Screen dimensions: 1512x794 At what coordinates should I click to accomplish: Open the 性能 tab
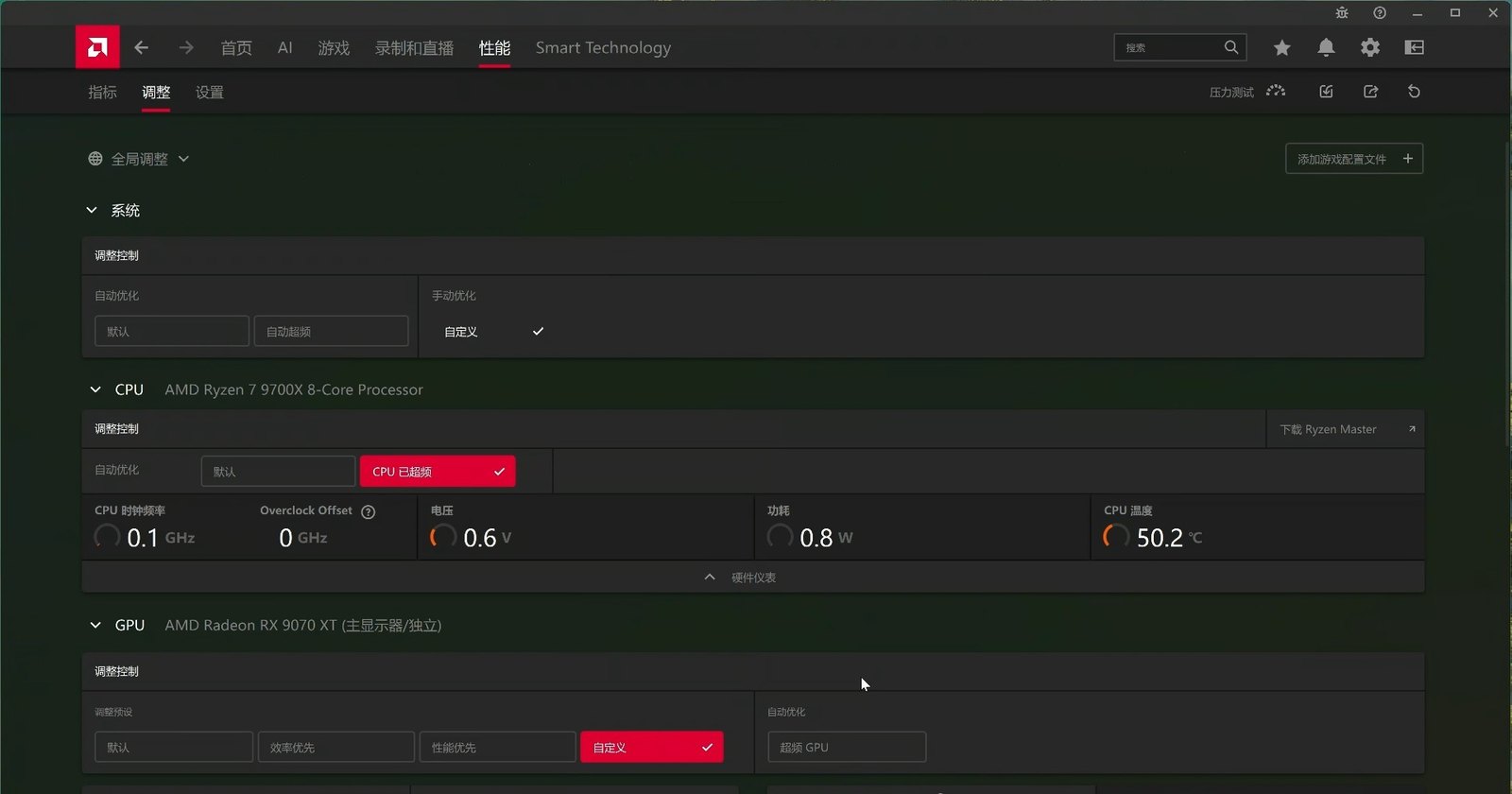[494, 47]
